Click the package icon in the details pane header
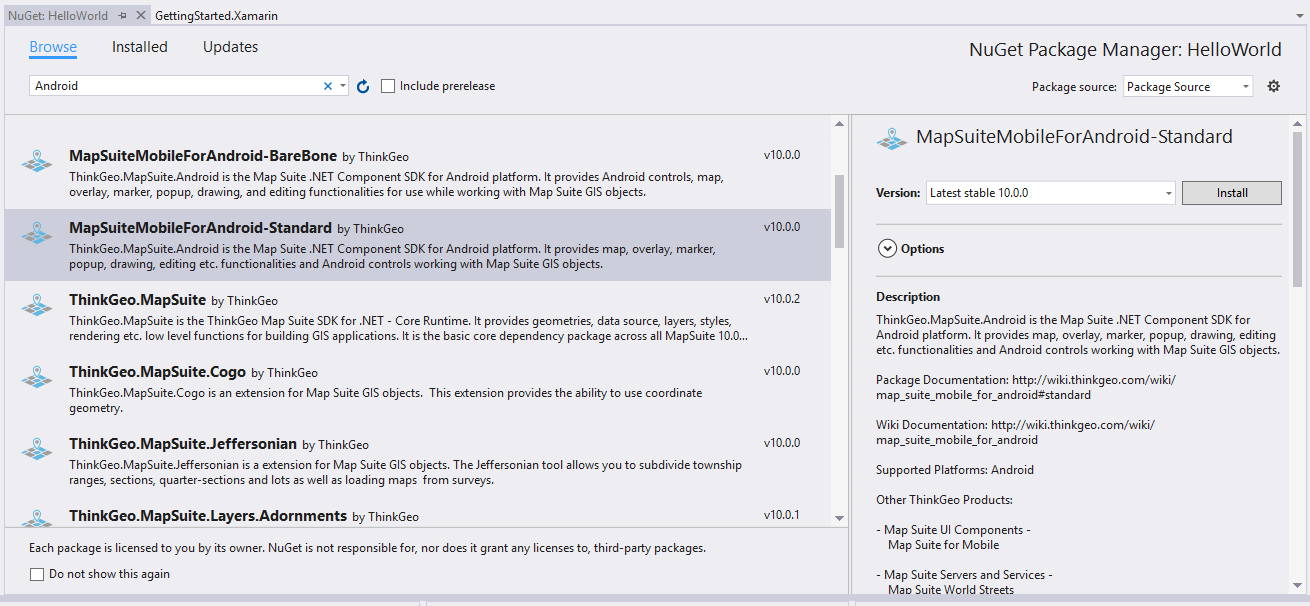Image resolution: width=1310 pixels, height=606 pixels. pos(892,139)
